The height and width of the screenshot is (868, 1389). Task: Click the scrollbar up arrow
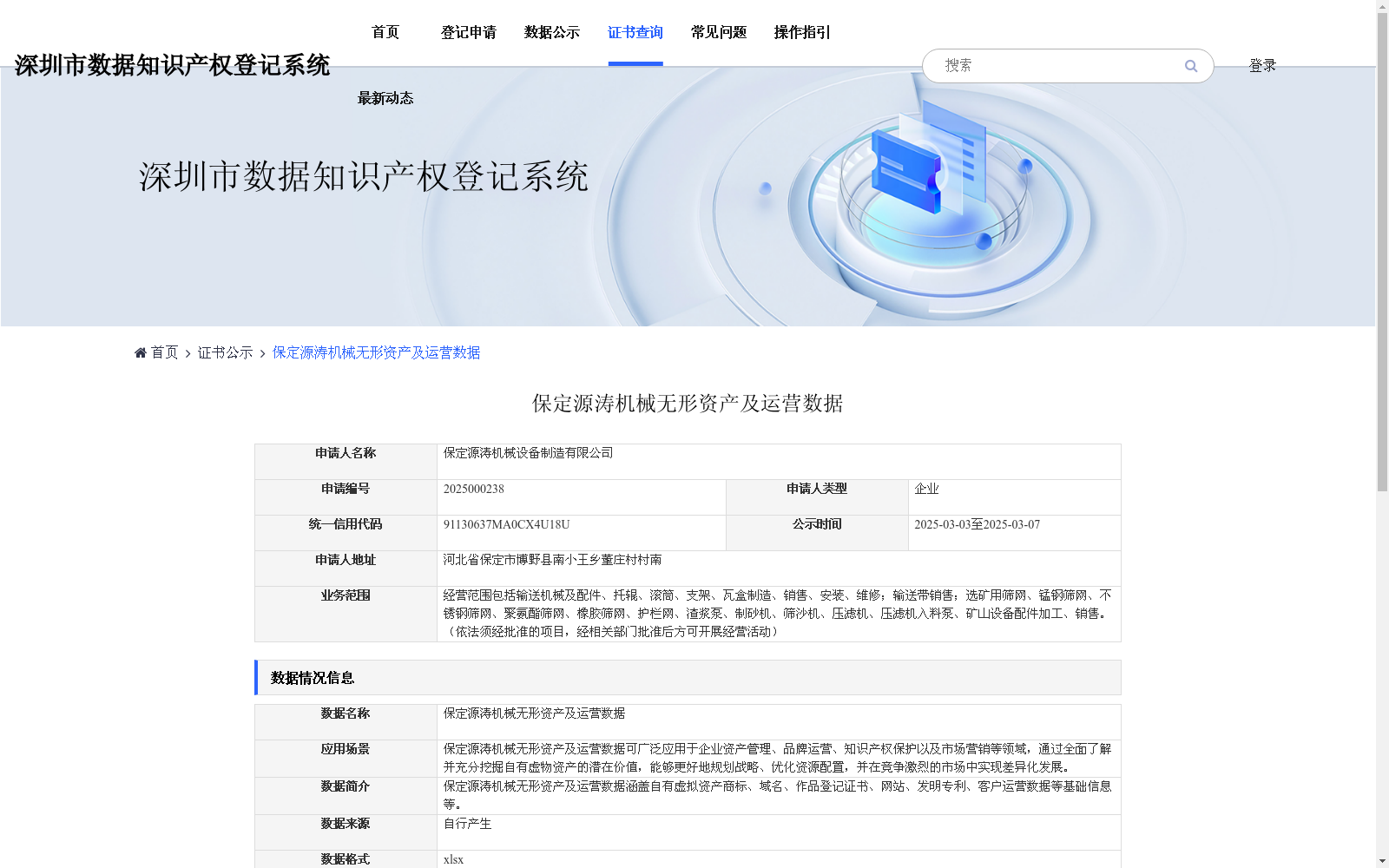click(x=1382, y=7)
